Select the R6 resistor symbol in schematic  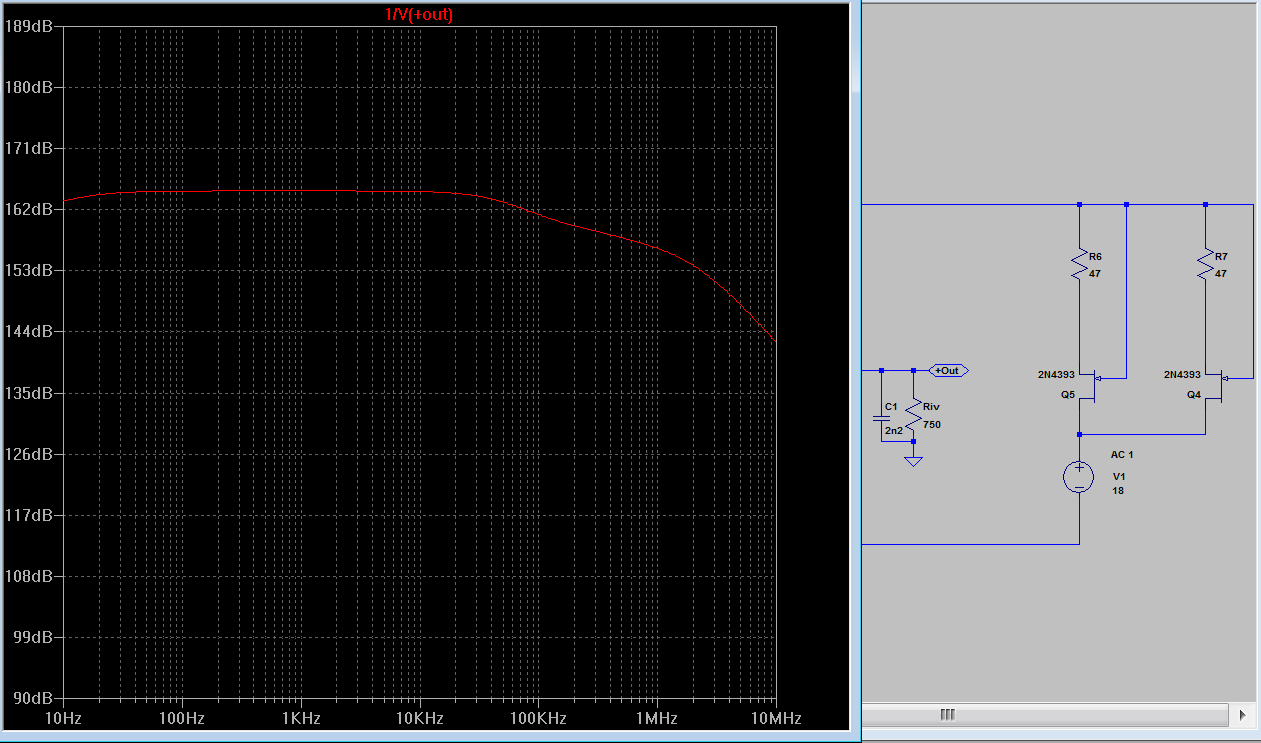1079,265
